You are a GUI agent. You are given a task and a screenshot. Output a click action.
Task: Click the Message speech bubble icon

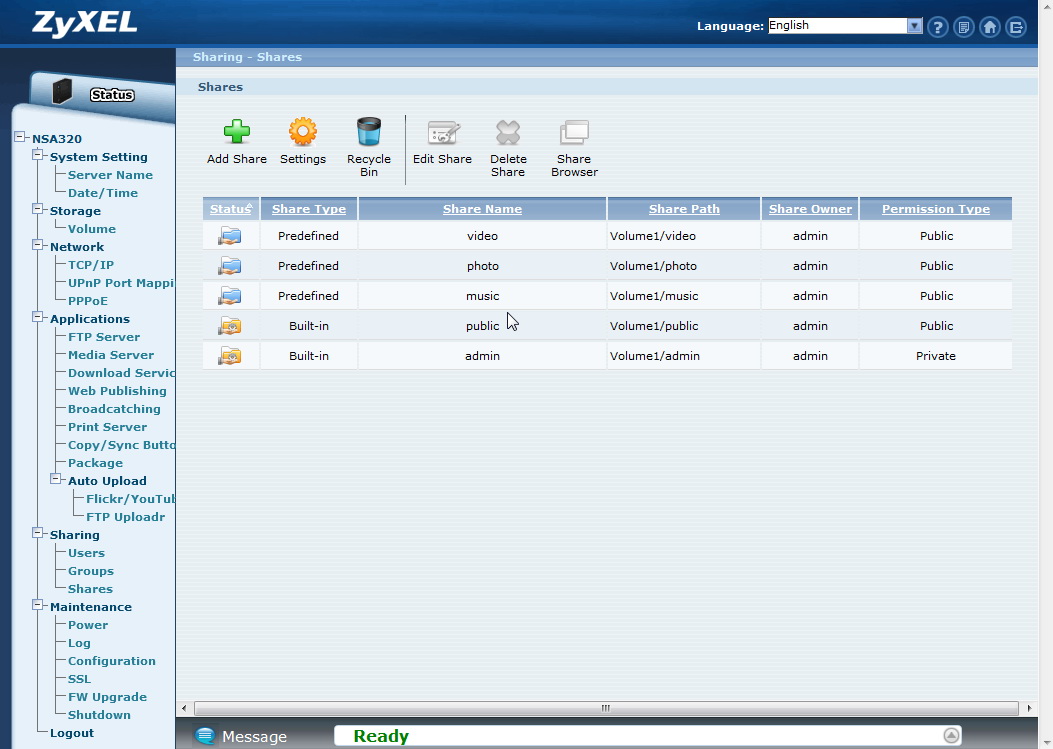pos(205,736)
